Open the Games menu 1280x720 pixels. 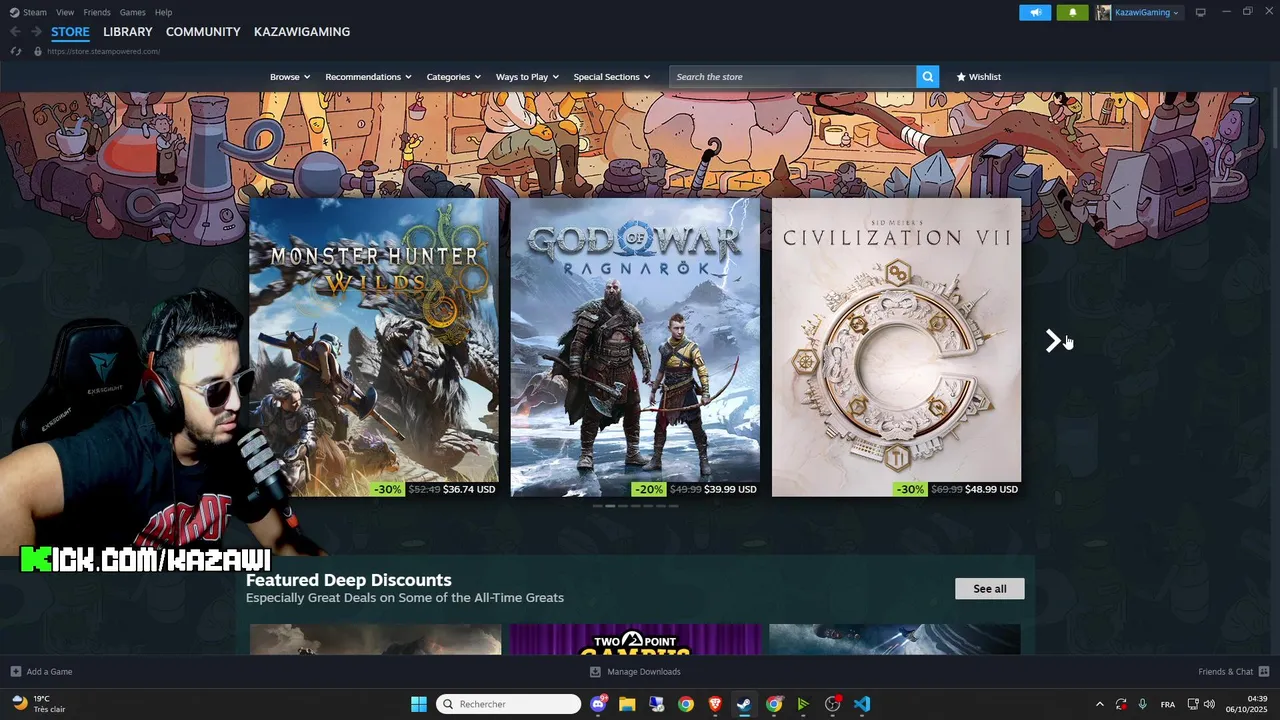(132, 12)
